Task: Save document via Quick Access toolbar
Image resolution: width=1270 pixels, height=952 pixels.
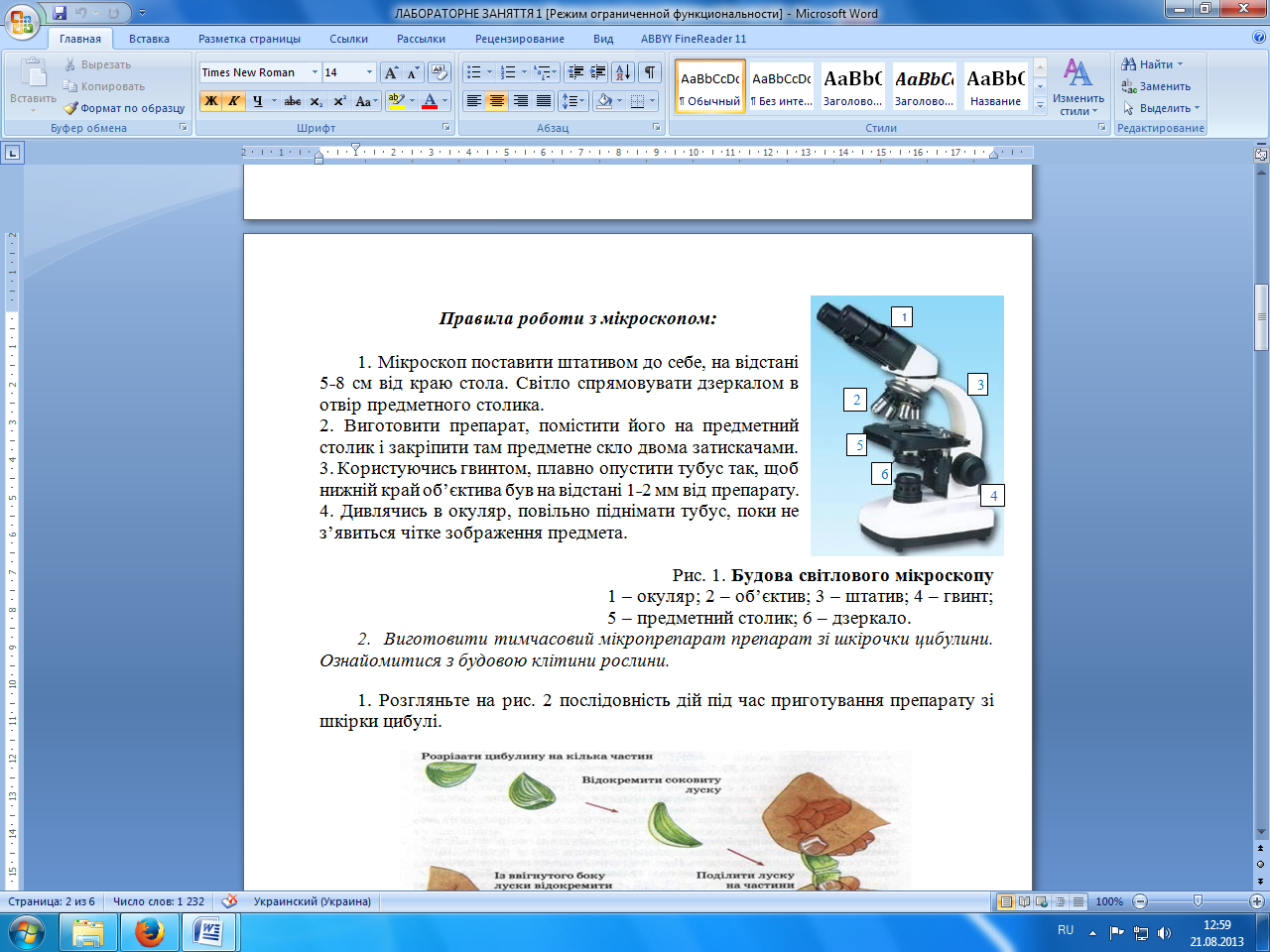Action: click(x=60, y=14)
